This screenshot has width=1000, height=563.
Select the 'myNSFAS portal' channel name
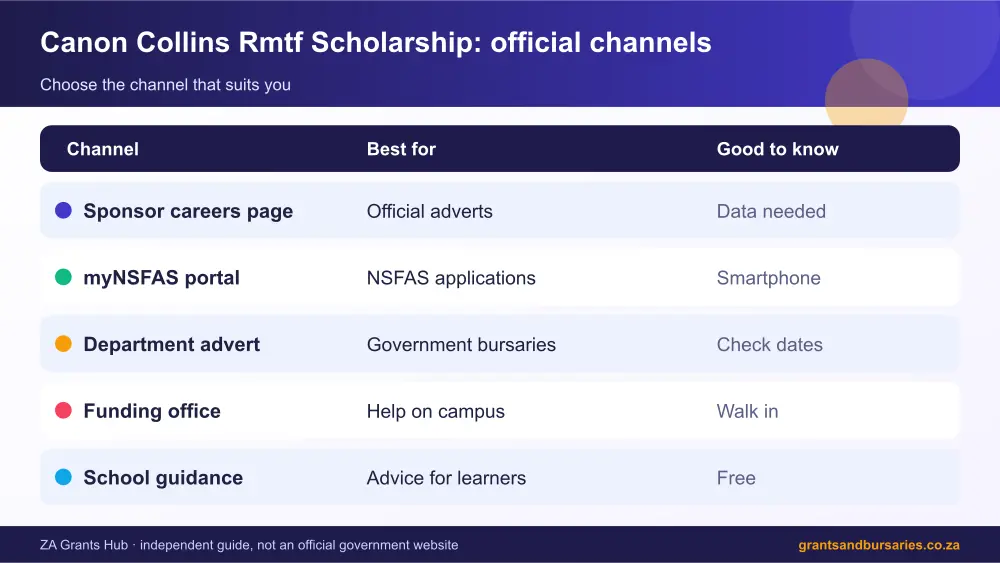coord(161,278)
